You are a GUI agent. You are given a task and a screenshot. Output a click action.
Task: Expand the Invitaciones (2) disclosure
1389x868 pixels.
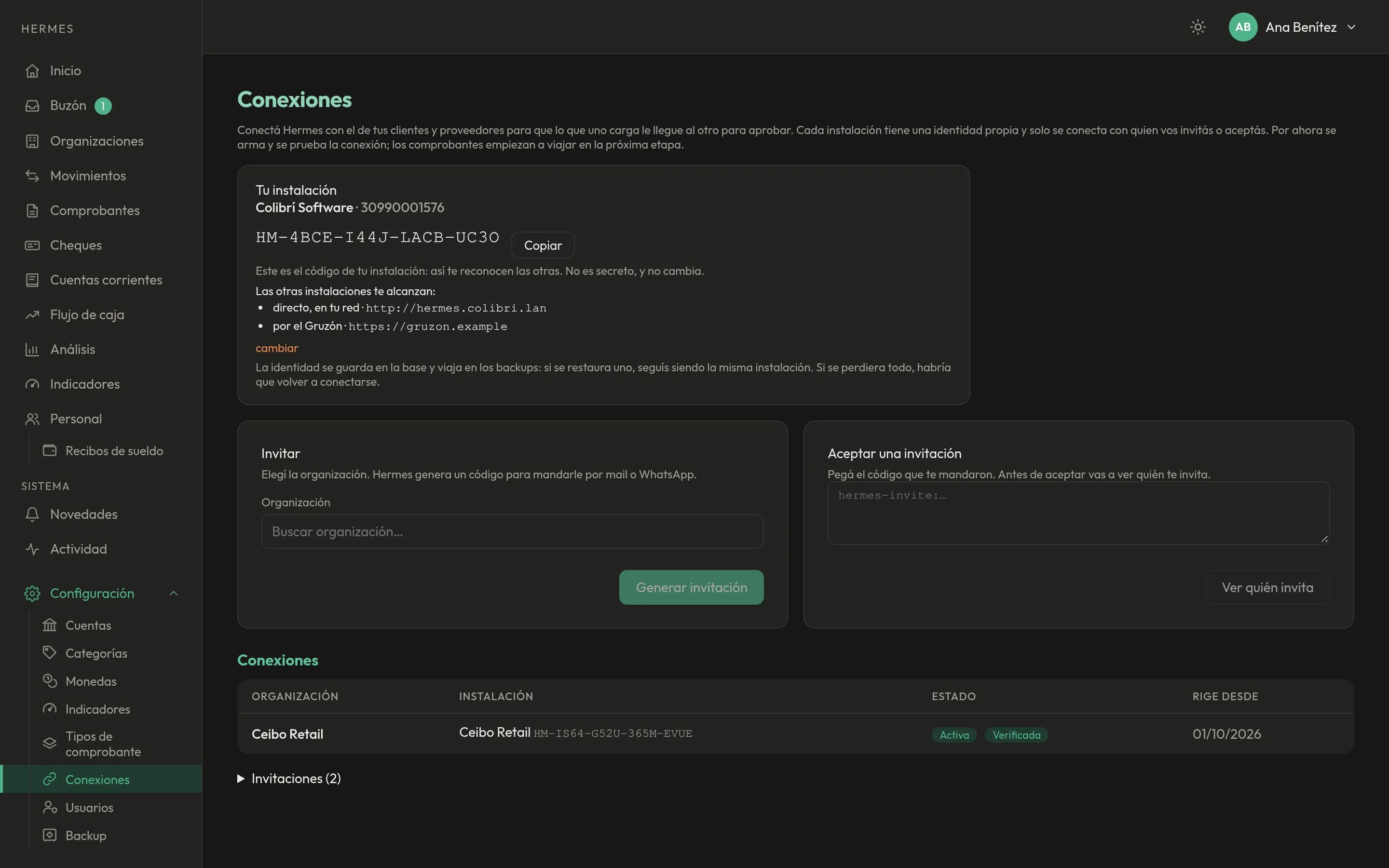[289, 778]
